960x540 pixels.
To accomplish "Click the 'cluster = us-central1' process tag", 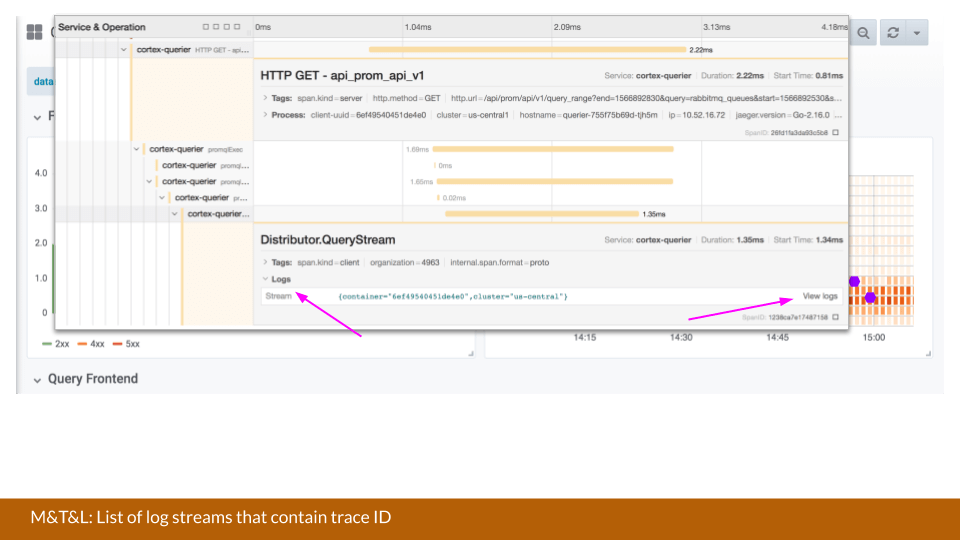I will click(472, 114).
